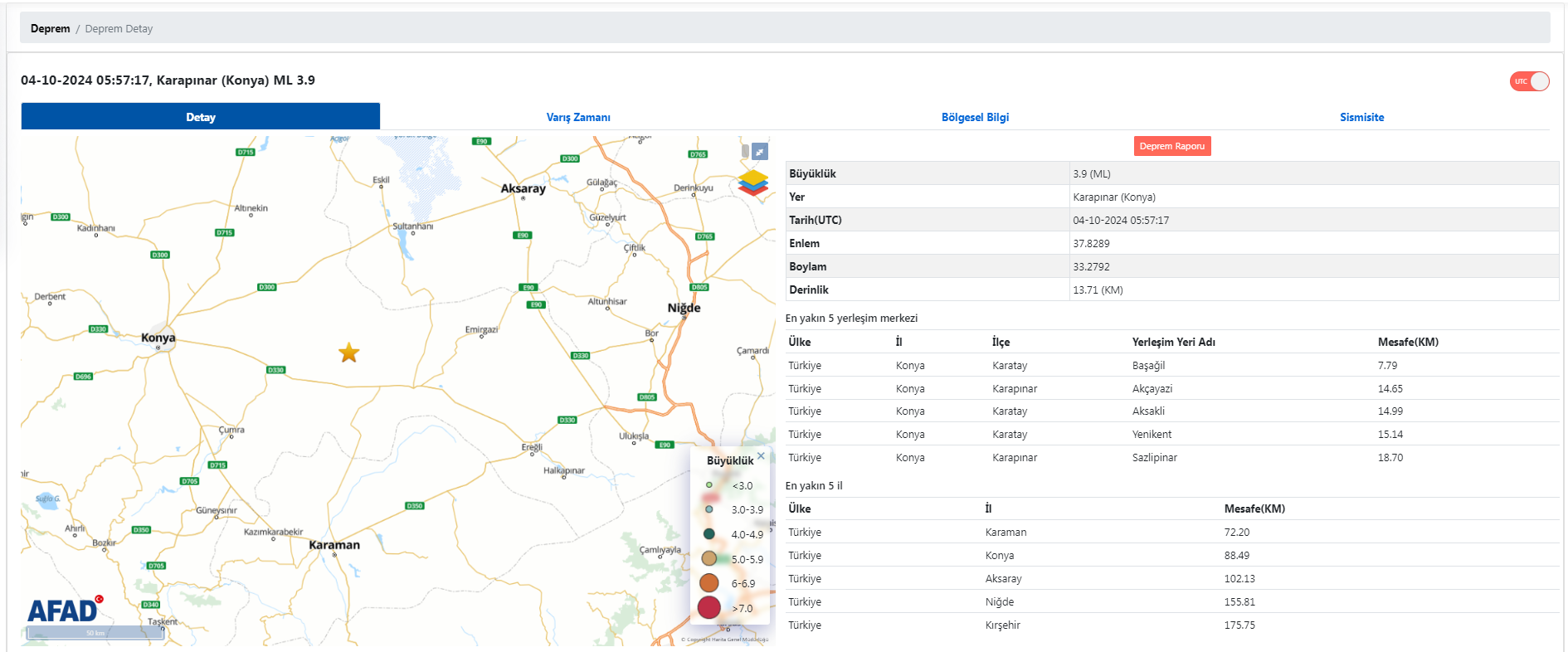
Task: Click the Derinlik value 13.71 (KM)
Action: click(1098, 290)
